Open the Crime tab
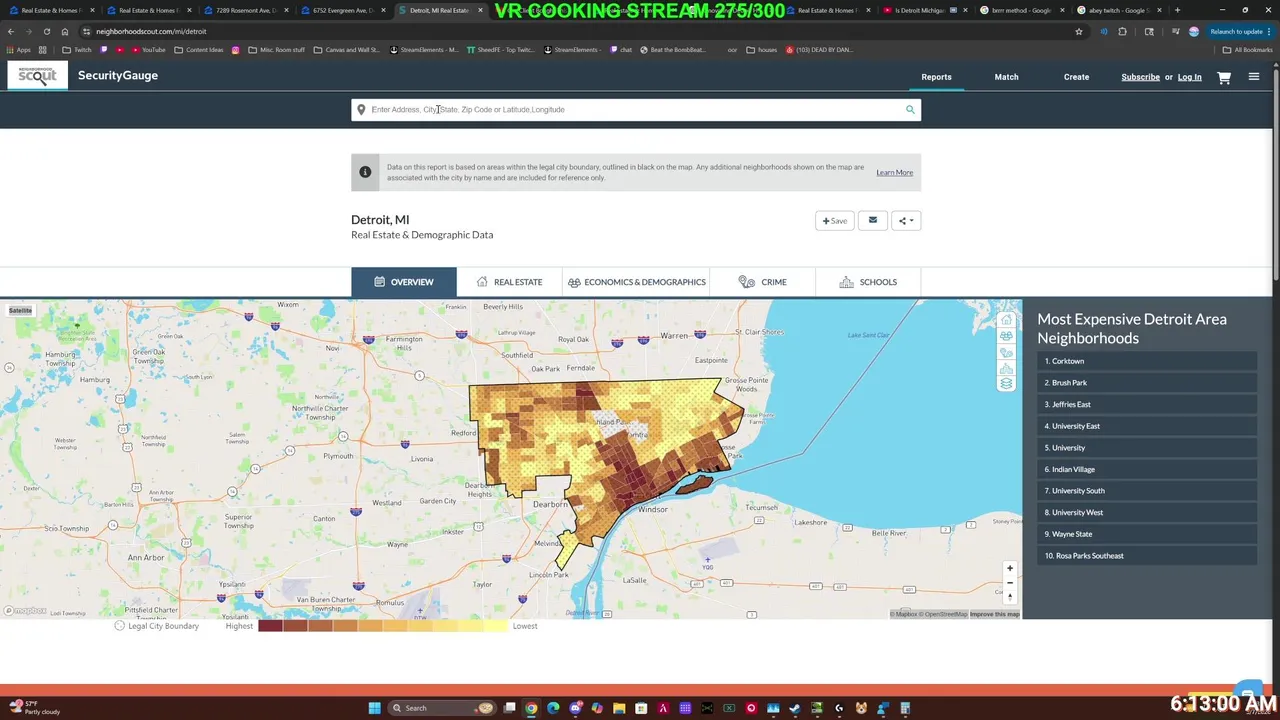This screenshot has height=720, width=1280. click(x=762, y=282)
